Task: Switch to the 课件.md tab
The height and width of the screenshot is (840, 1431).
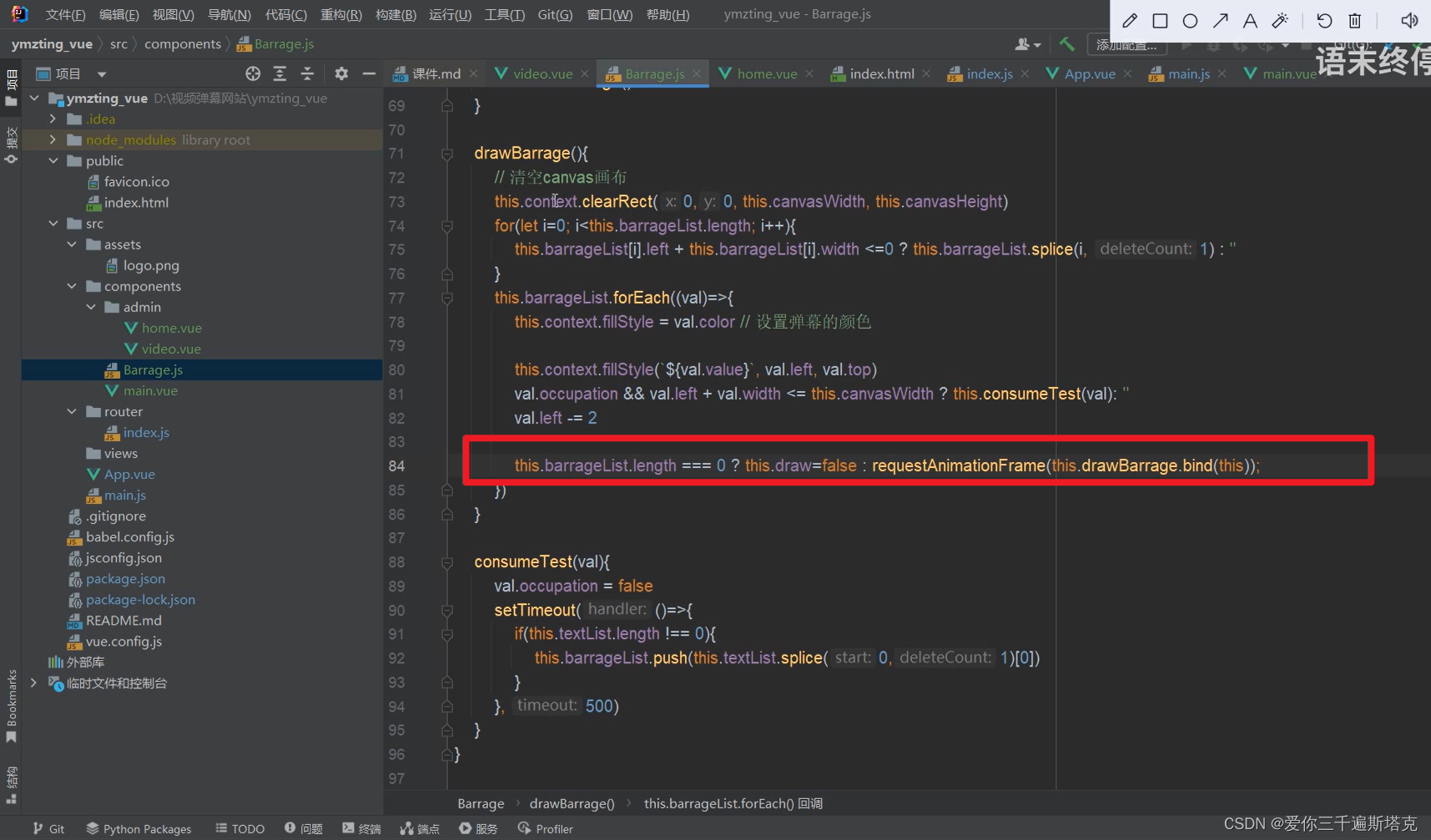Action: tap(436, 73)
